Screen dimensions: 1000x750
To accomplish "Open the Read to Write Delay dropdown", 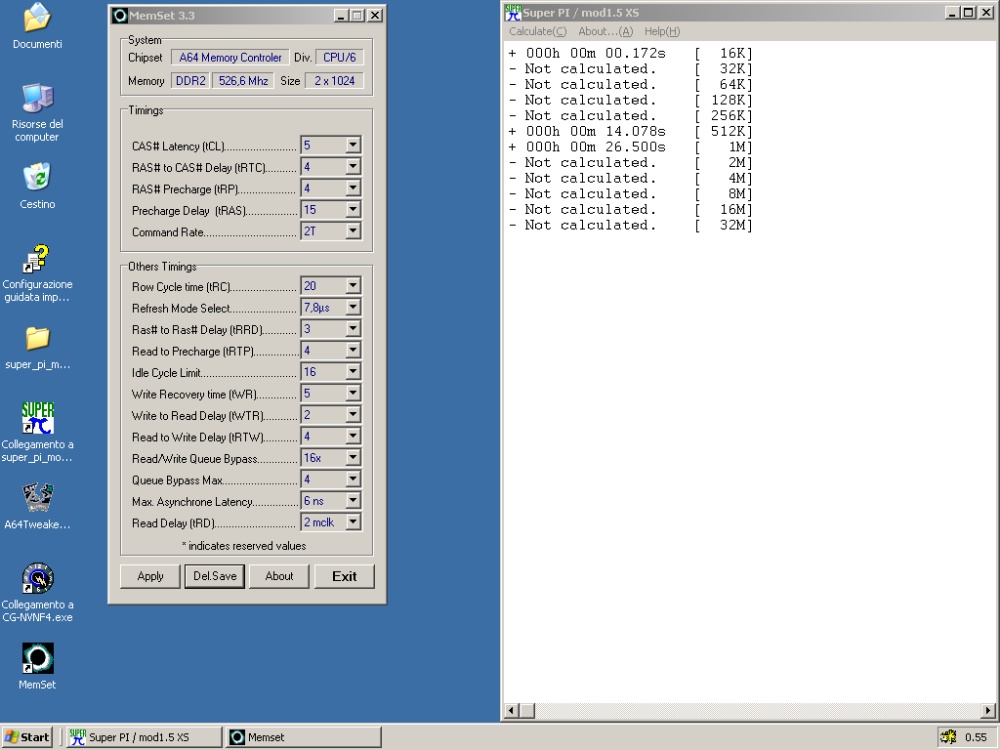I will 353,436.
